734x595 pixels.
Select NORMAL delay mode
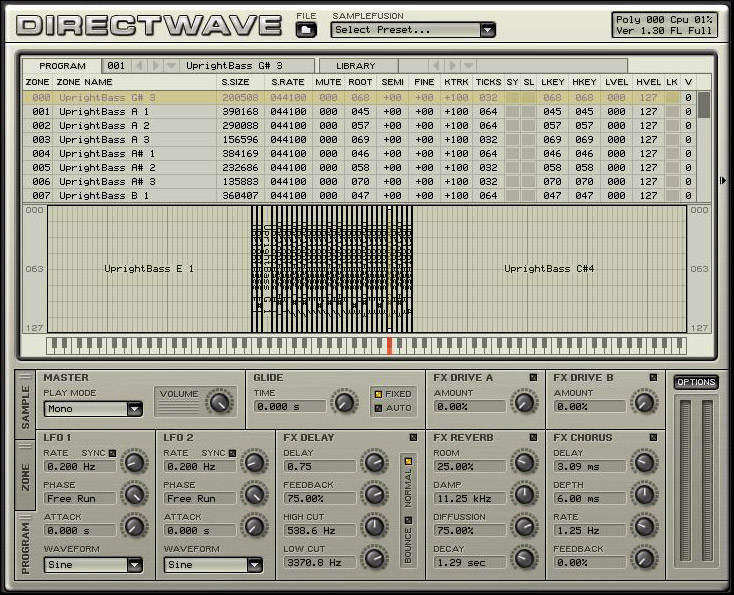click(408, 462)
